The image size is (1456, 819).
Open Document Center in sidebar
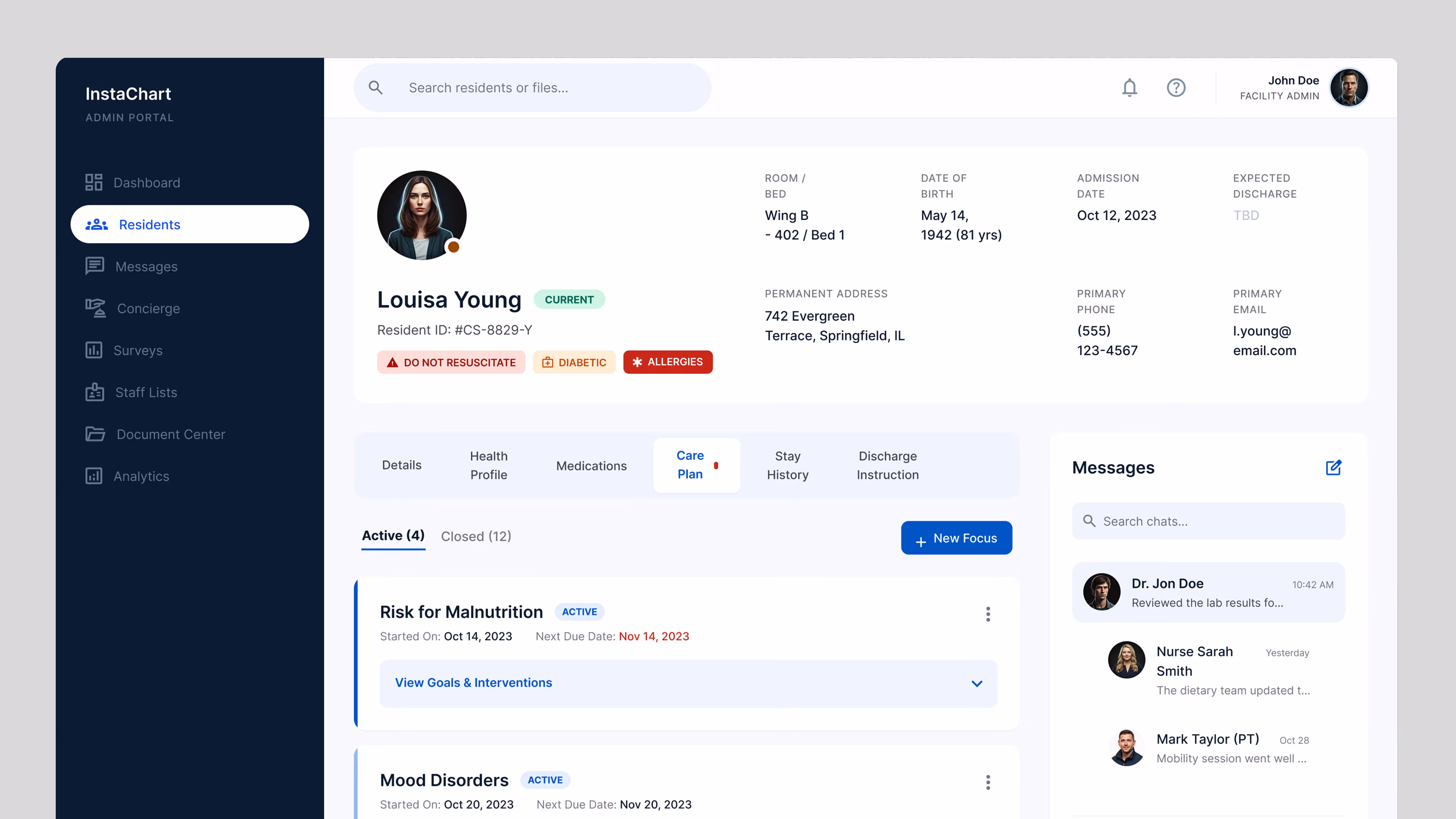pyautogui.click(x=171, y=434)
